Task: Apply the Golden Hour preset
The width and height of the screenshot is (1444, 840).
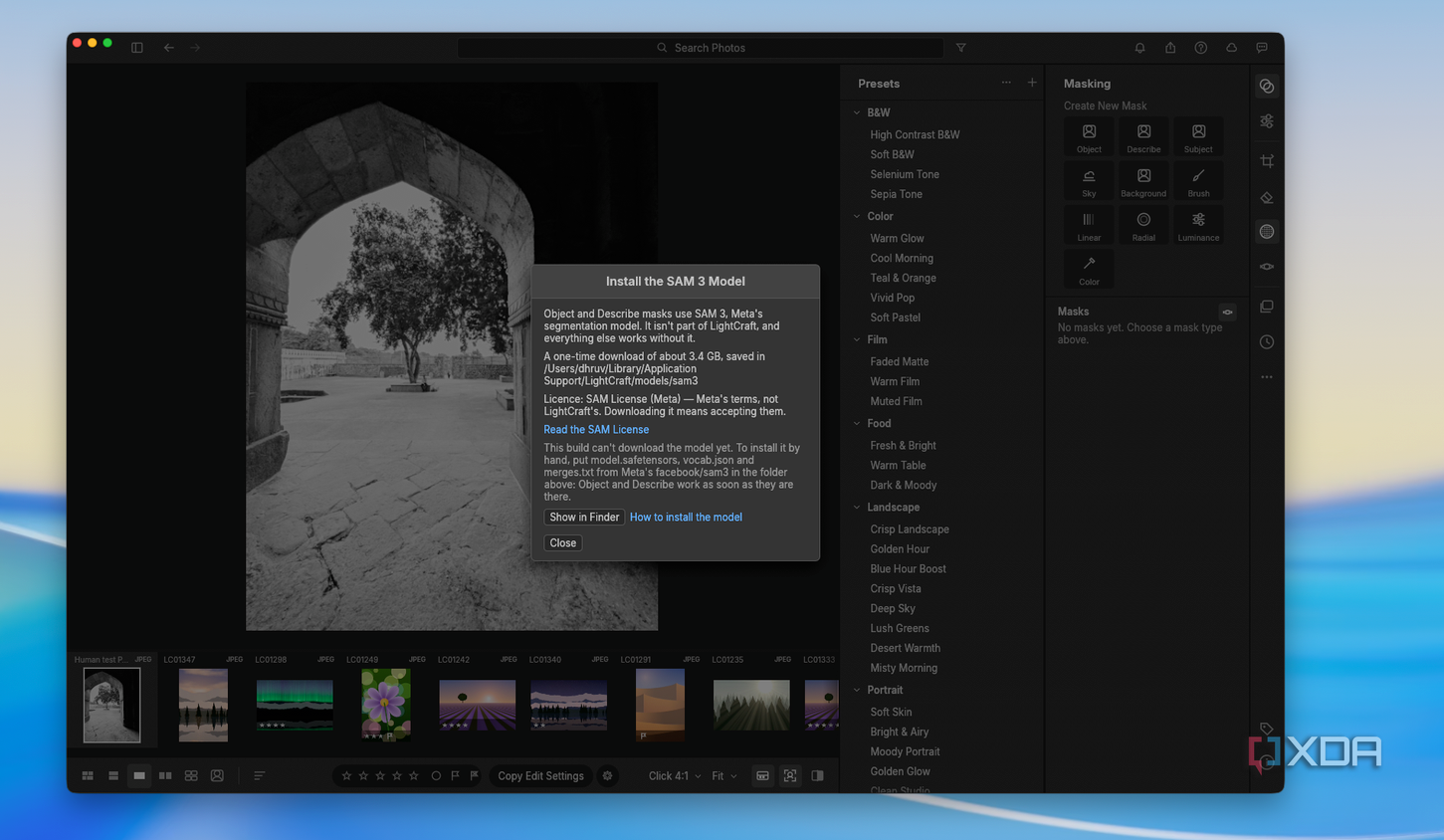Action: coord(900,548)
